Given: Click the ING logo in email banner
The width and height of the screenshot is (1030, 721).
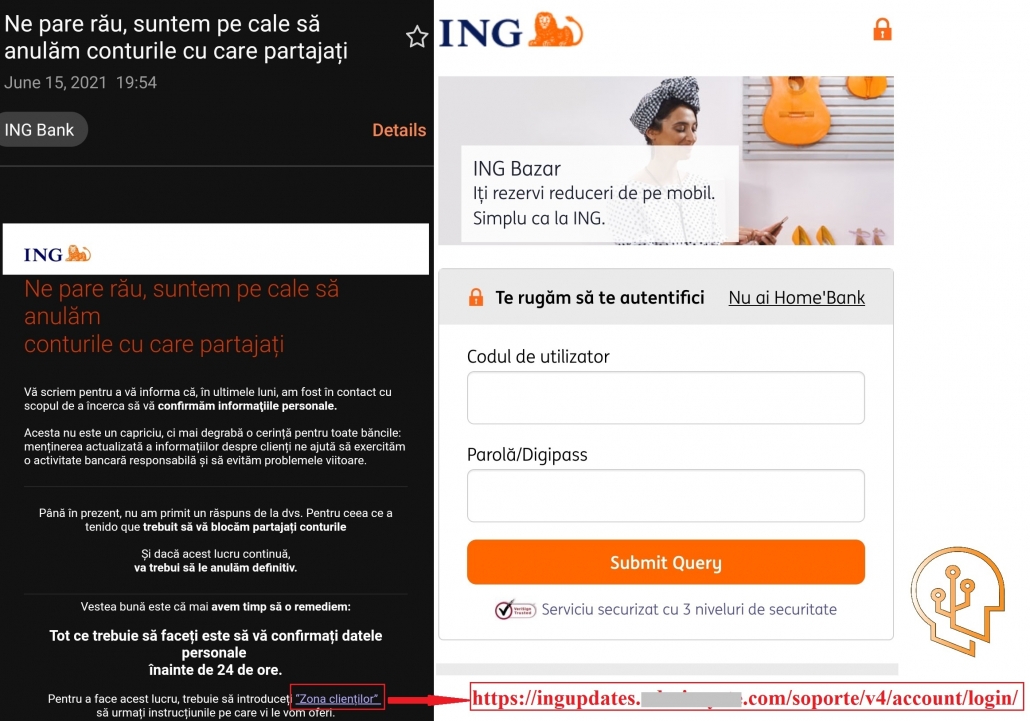Looking at the screenshot, I should [57, 253].
